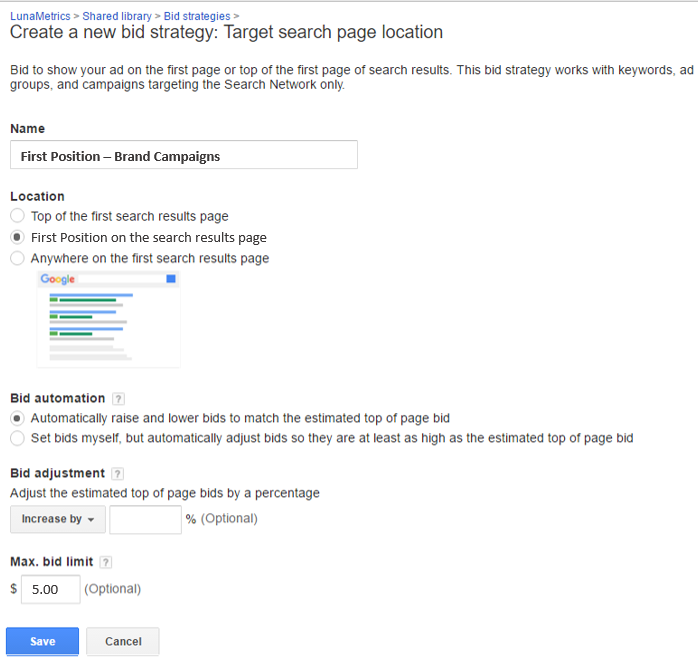Open Bid adjustment help question mark
The width and height of the screenshot is (698, 672).
(x=118, y=474)
